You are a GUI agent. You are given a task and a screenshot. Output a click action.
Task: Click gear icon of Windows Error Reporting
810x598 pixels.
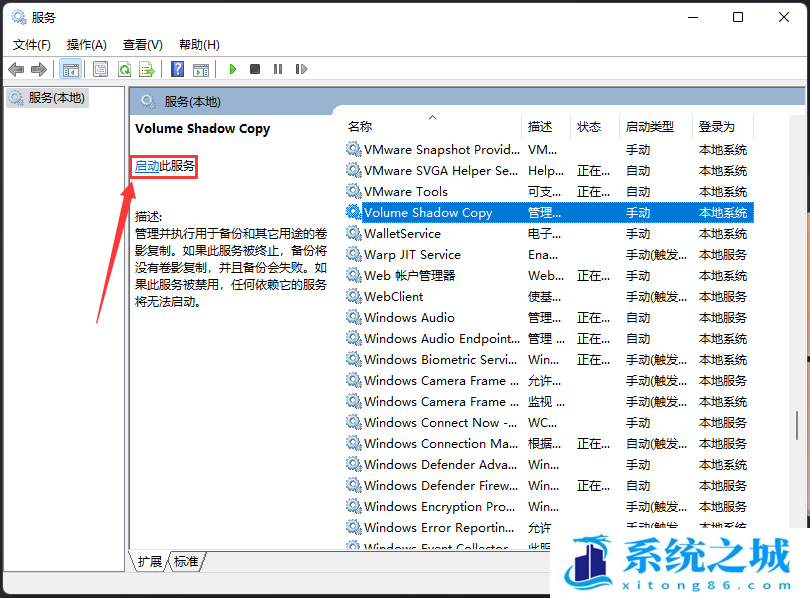point(353,527)
